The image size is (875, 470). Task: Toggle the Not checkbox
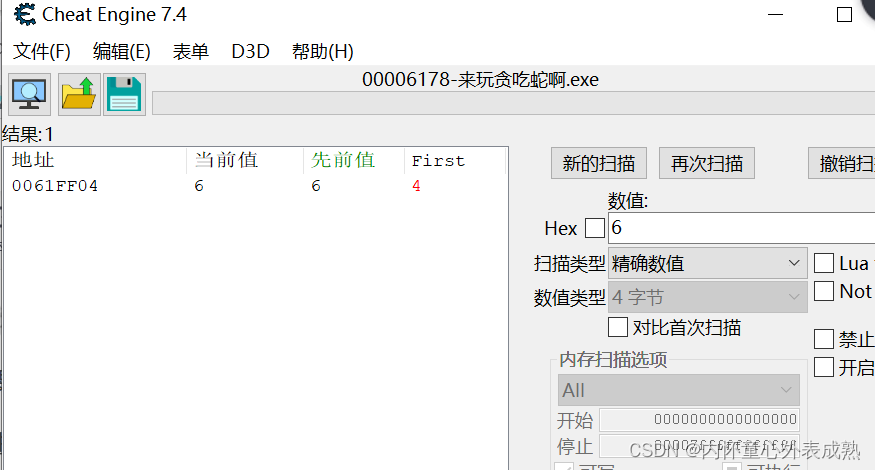[x=824, y=291]
